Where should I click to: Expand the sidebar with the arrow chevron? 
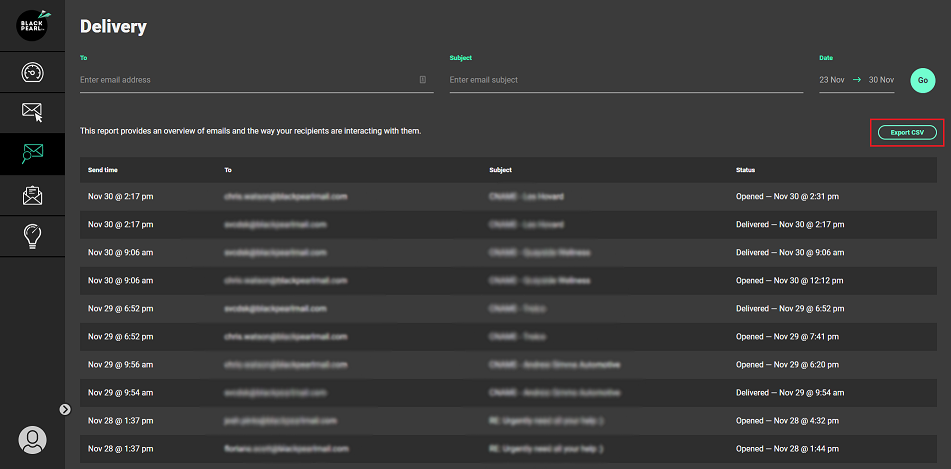64,409
